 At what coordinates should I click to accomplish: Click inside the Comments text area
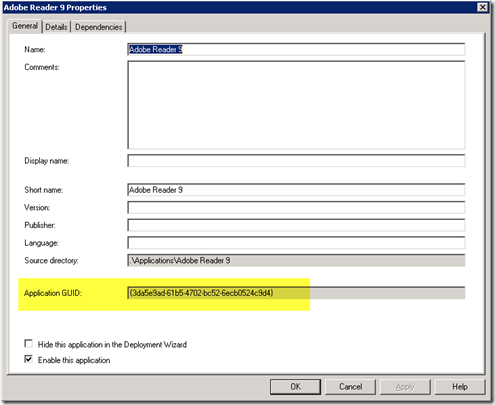[x=296, y=105]
